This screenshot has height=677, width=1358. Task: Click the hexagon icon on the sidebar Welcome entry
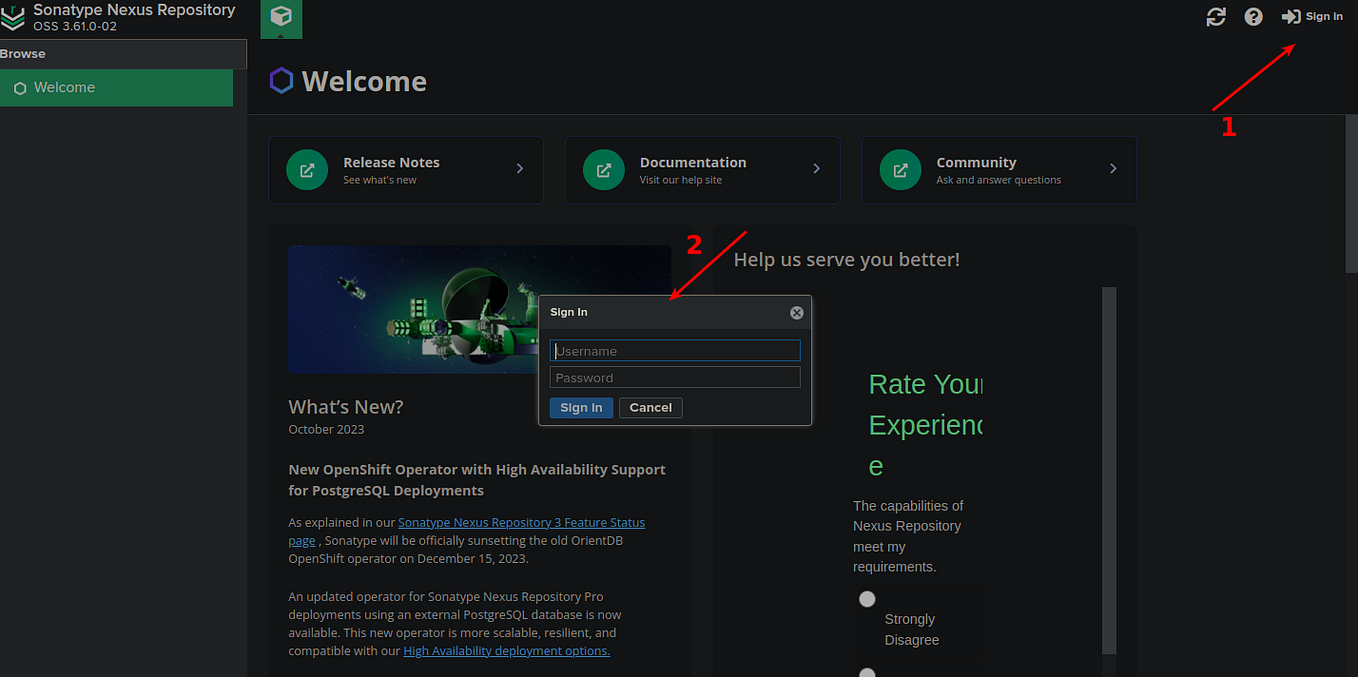coord(19,88)
